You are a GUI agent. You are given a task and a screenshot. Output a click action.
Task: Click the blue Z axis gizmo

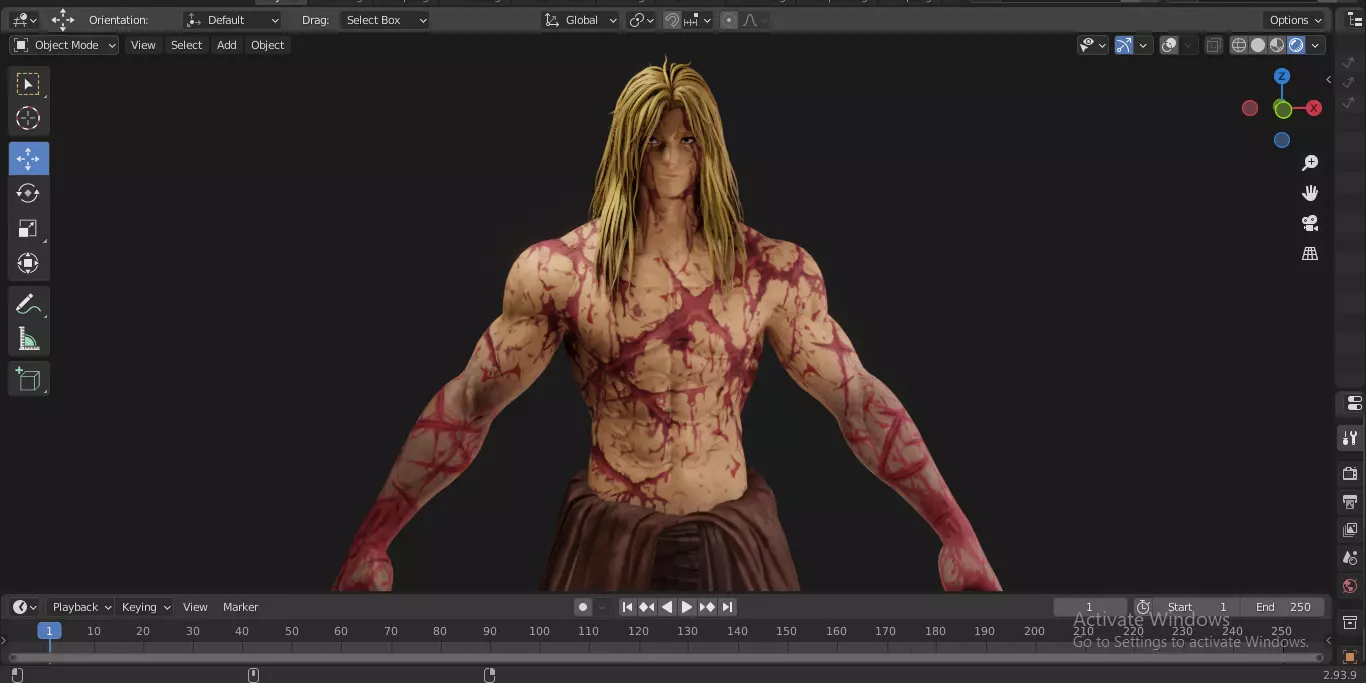1282,76
